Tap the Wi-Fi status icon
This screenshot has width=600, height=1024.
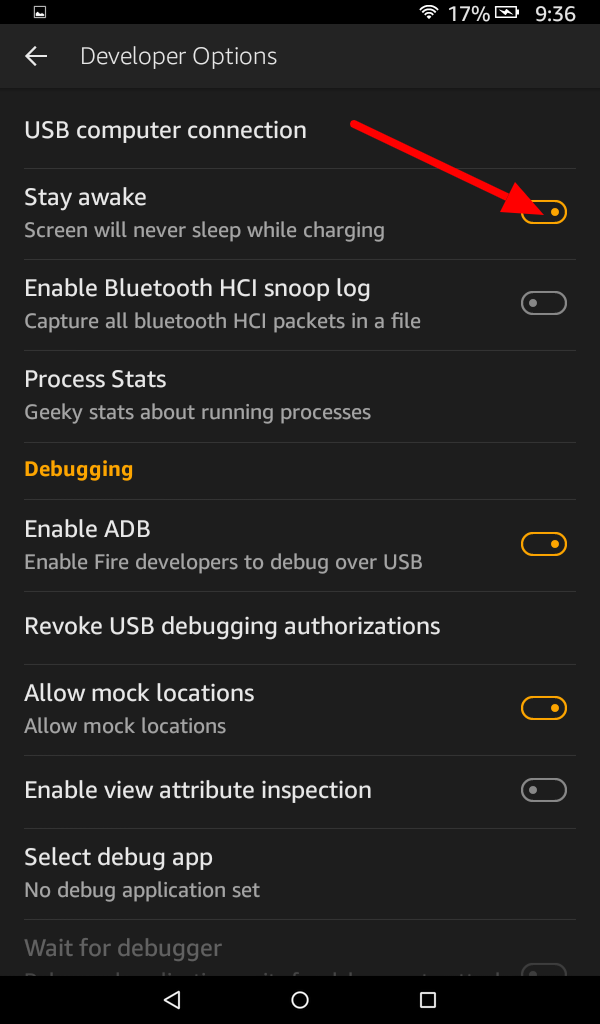coord(430,14)
